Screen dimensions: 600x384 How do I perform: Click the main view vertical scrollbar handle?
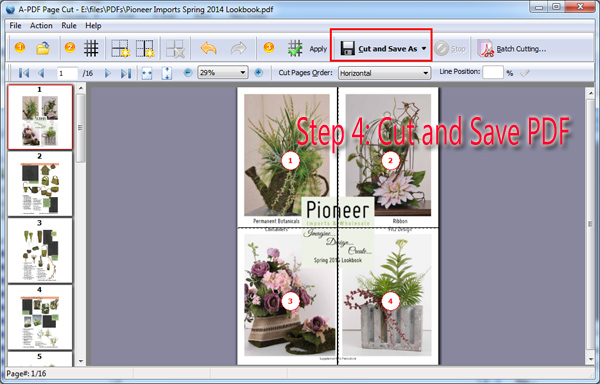coord(590,225)
